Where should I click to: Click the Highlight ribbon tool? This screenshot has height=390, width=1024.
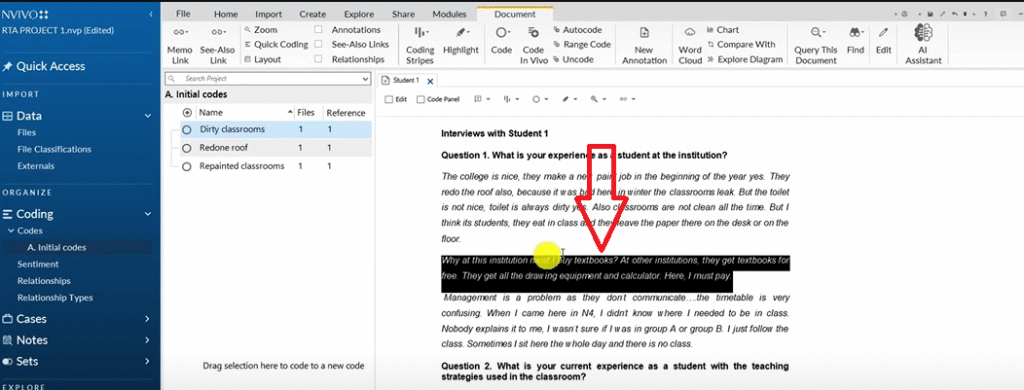pyautogui.click(x=461, y=41)
